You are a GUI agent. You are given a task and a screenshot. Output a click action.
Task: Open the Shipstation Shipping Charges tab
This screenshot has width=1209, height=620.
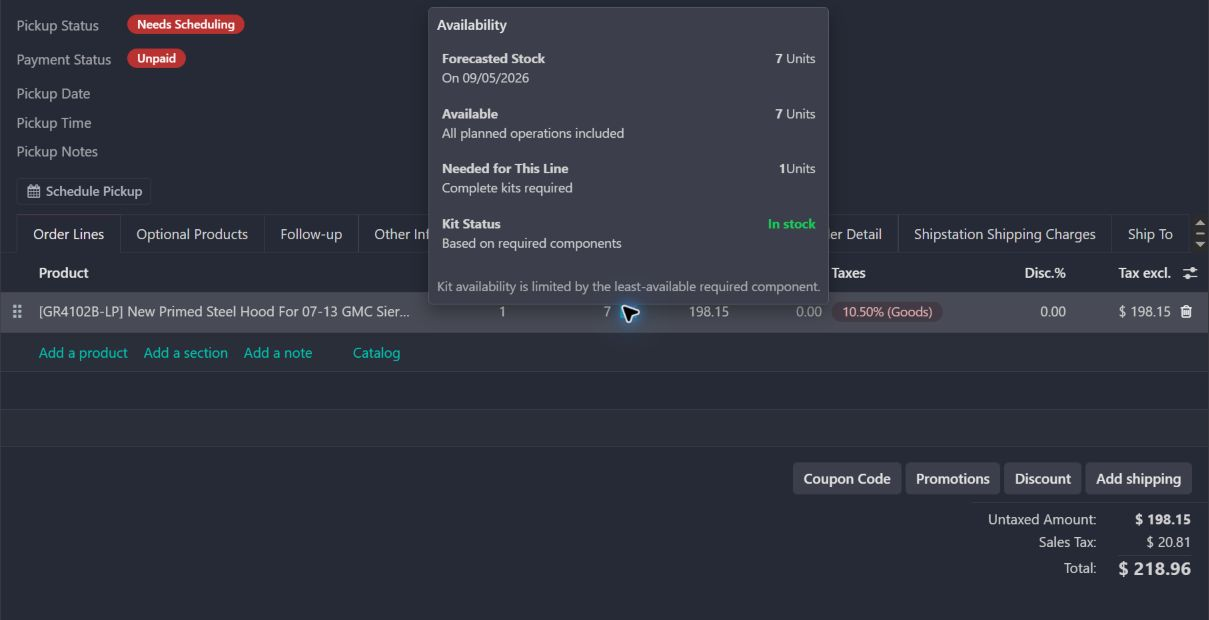1005,234
